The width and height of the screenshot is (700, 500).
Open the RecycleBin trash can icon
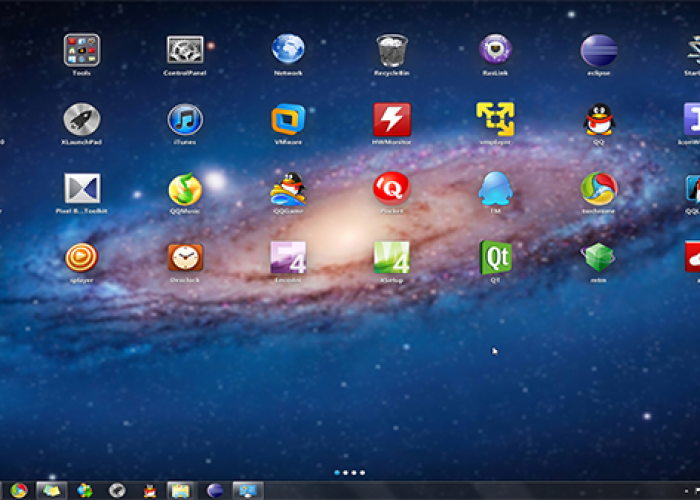(392, 50)
